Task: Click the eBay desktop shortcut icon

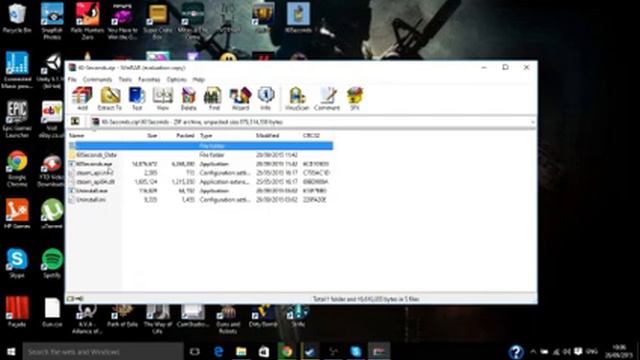Action: 52,119
